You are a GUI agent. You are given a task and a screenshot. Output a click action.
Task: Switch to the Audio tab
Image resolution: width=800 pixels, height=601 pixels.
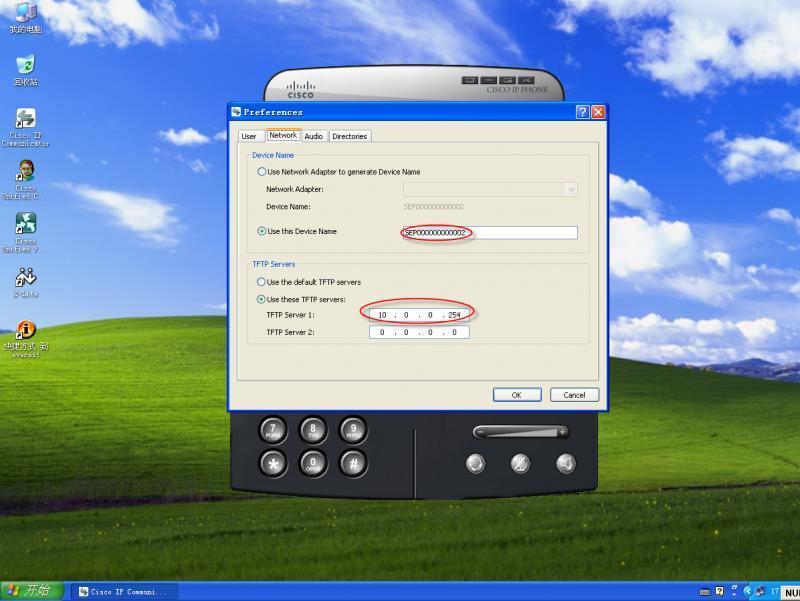(x=314, y=136)
